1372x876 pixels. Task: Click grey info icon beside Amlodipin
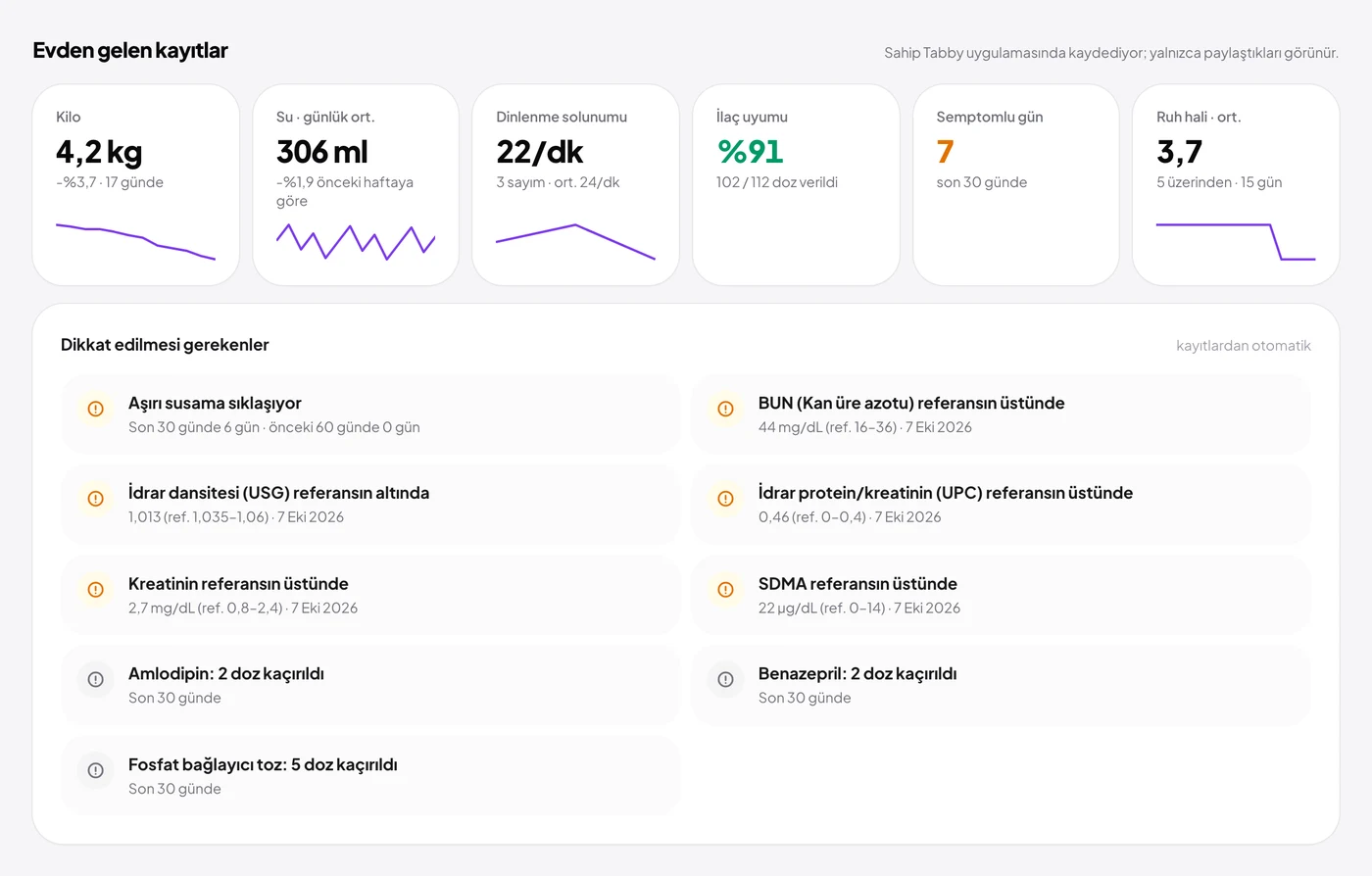[x=96, y=680]
